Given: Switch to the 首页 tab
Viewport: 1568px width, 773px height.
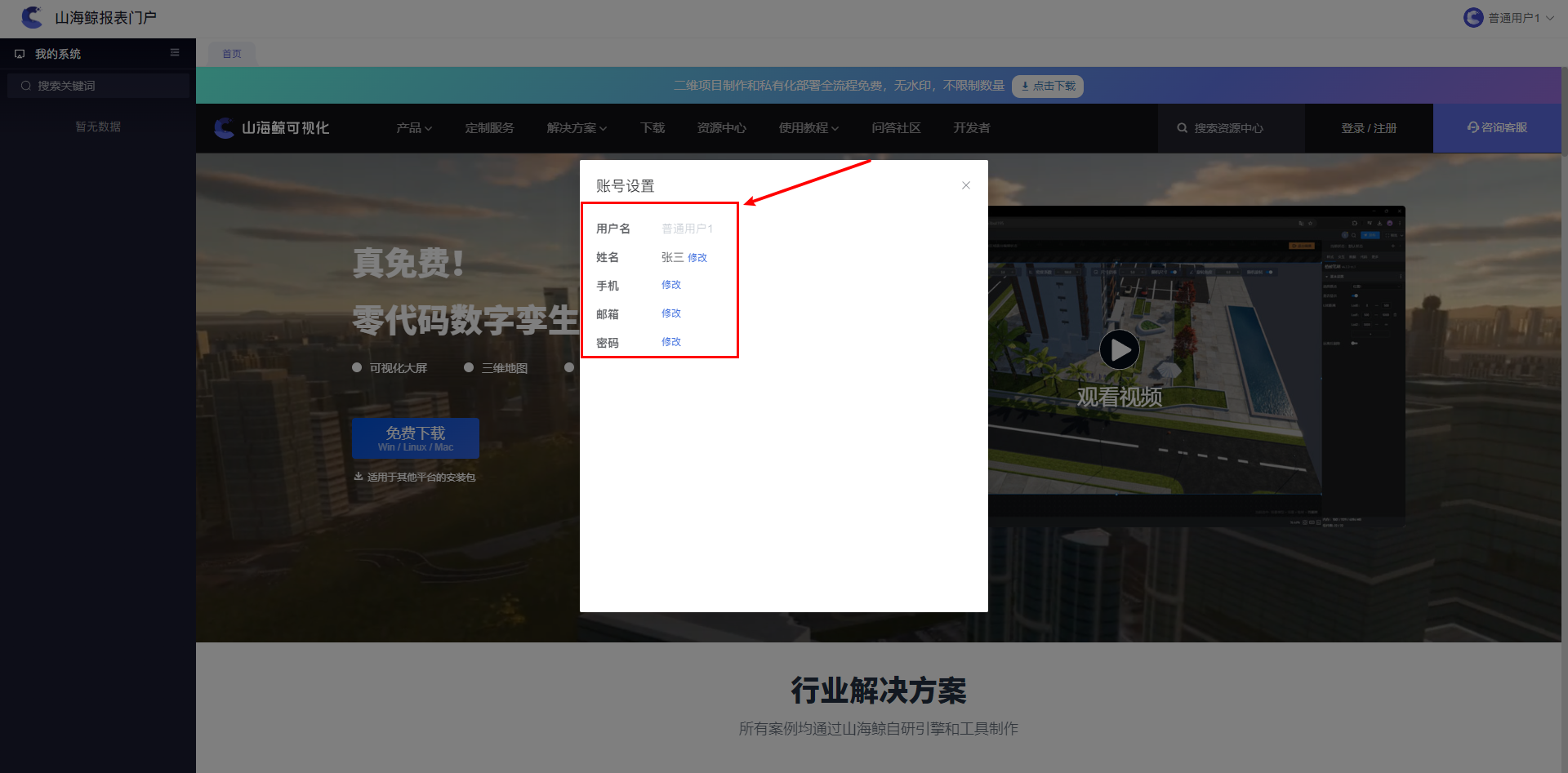Looking at the screenshot, I should (232, 54).
